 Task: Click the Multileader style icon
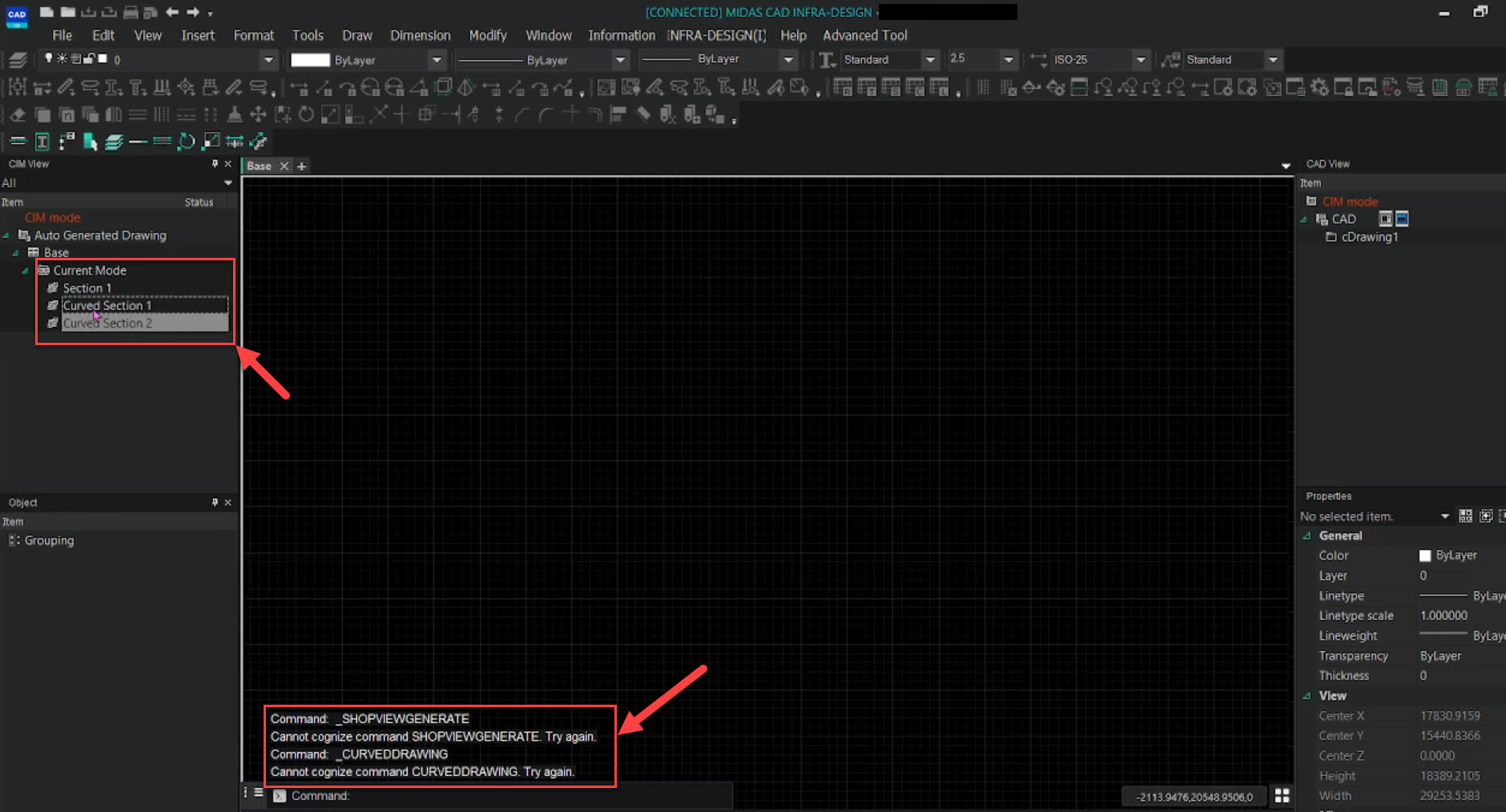tap(1170, 60)
